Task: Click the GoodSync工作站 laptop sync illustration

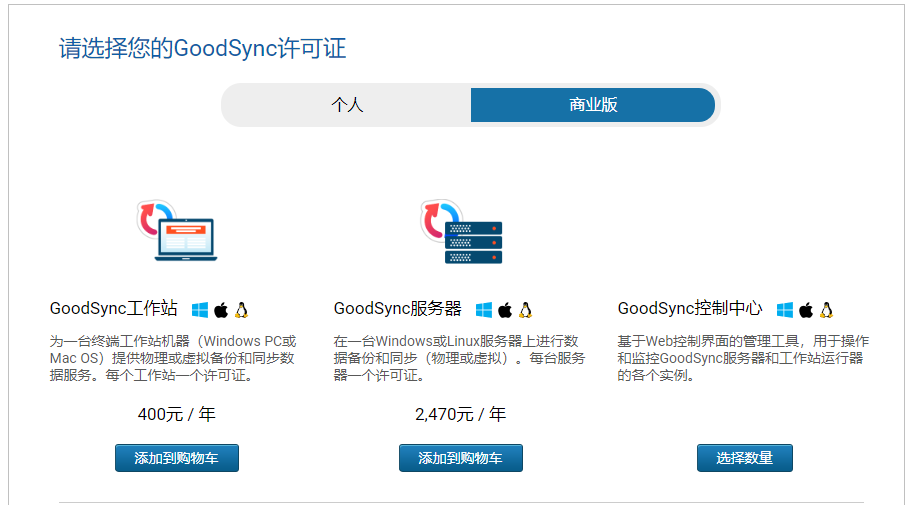Action: click(176, 231)
